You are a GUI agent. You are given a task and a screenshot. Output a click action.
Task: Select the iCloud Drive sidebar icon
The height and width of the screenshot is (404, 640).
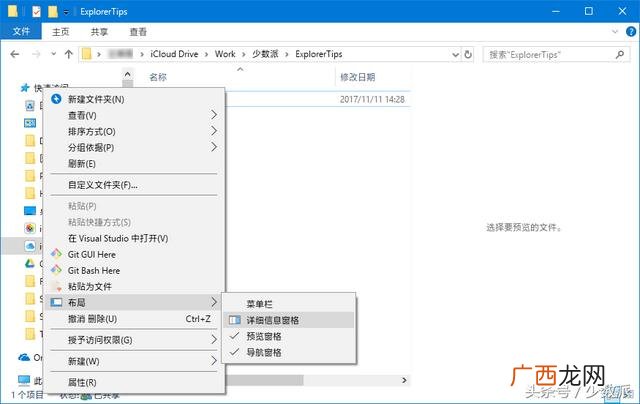30,246
